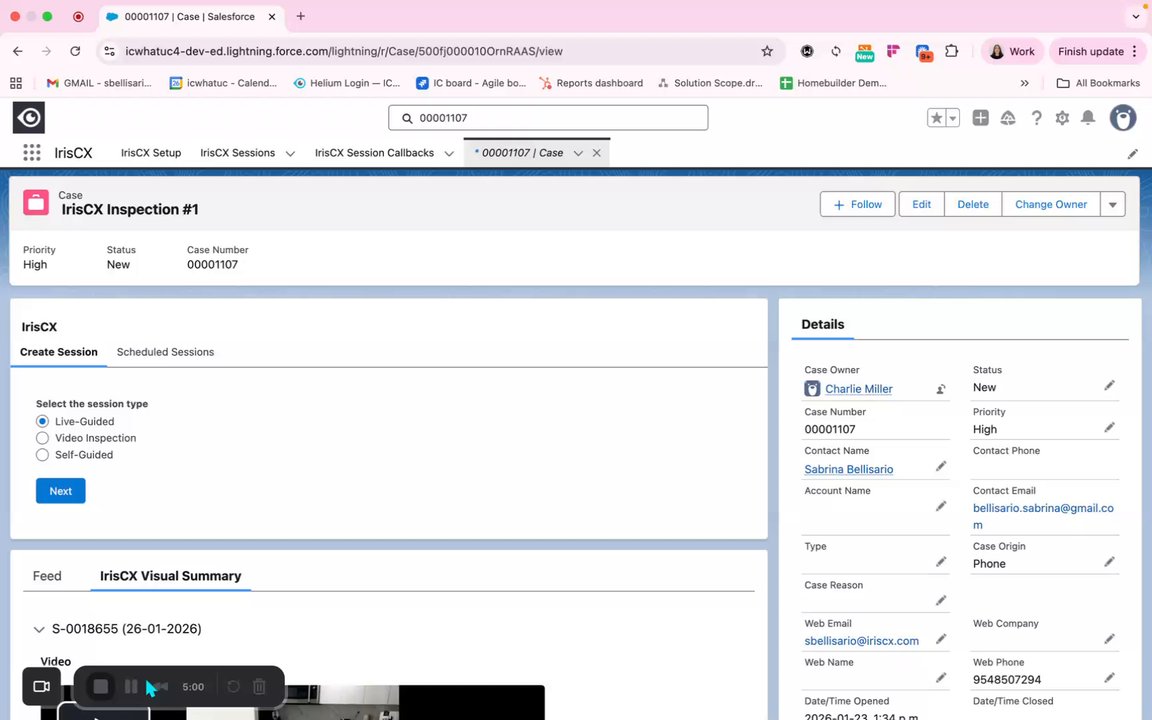The width and height of the screenshot is (1152, 720).
Task: Open the Favorites list dropdown arrow
Action: pyautogui.click(x=953, y=118)
